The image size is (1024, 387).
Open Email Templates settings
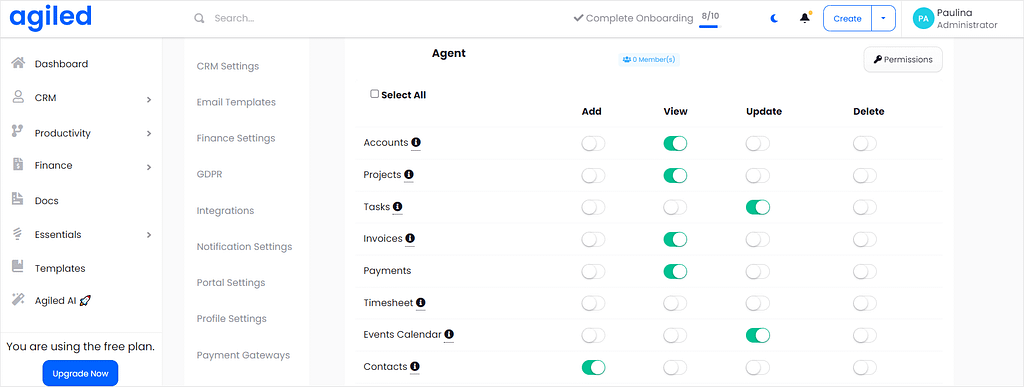pyautogui.click(x=236, y=102)
